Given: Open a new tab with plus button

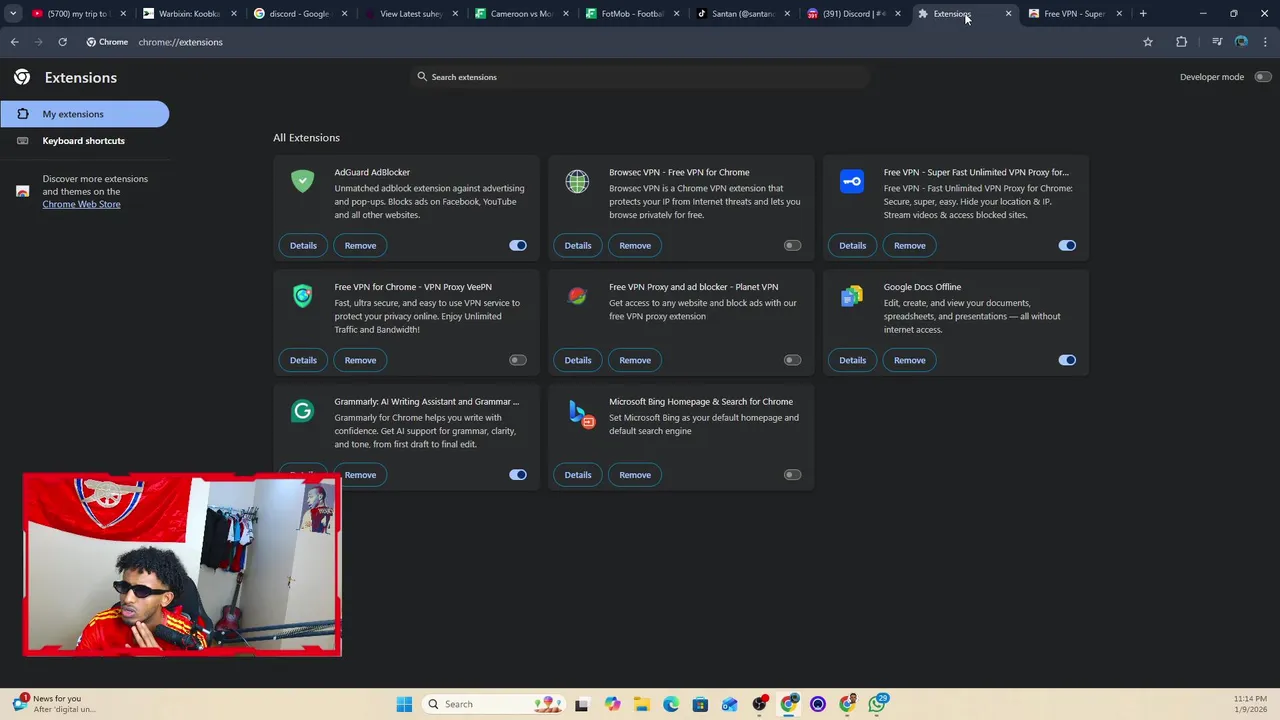Looking at the screenshot, I should tap(1143, 14).
